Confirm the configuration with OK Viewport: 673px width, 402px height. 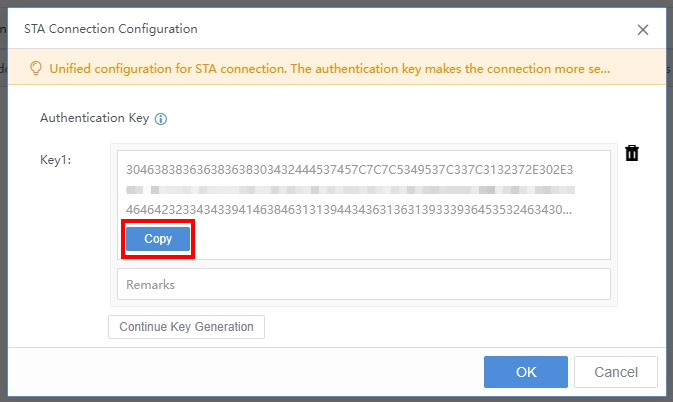(526, 372)
